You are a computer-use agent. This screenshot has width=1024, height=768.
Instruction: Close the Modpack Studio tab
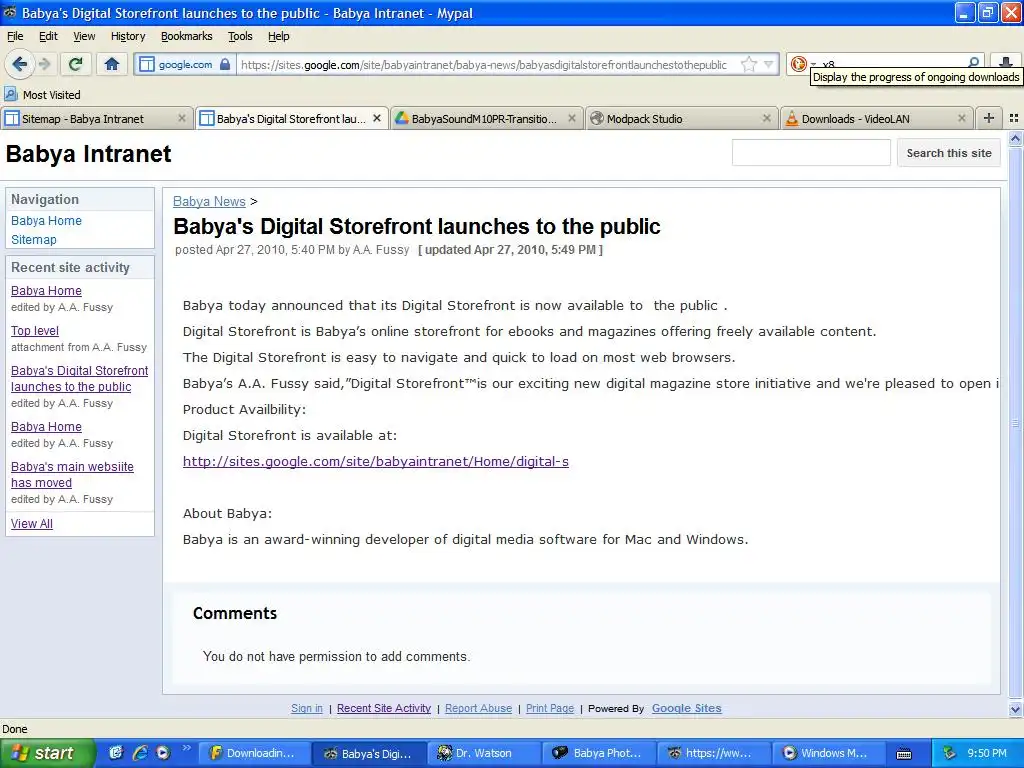pos(767,118)
